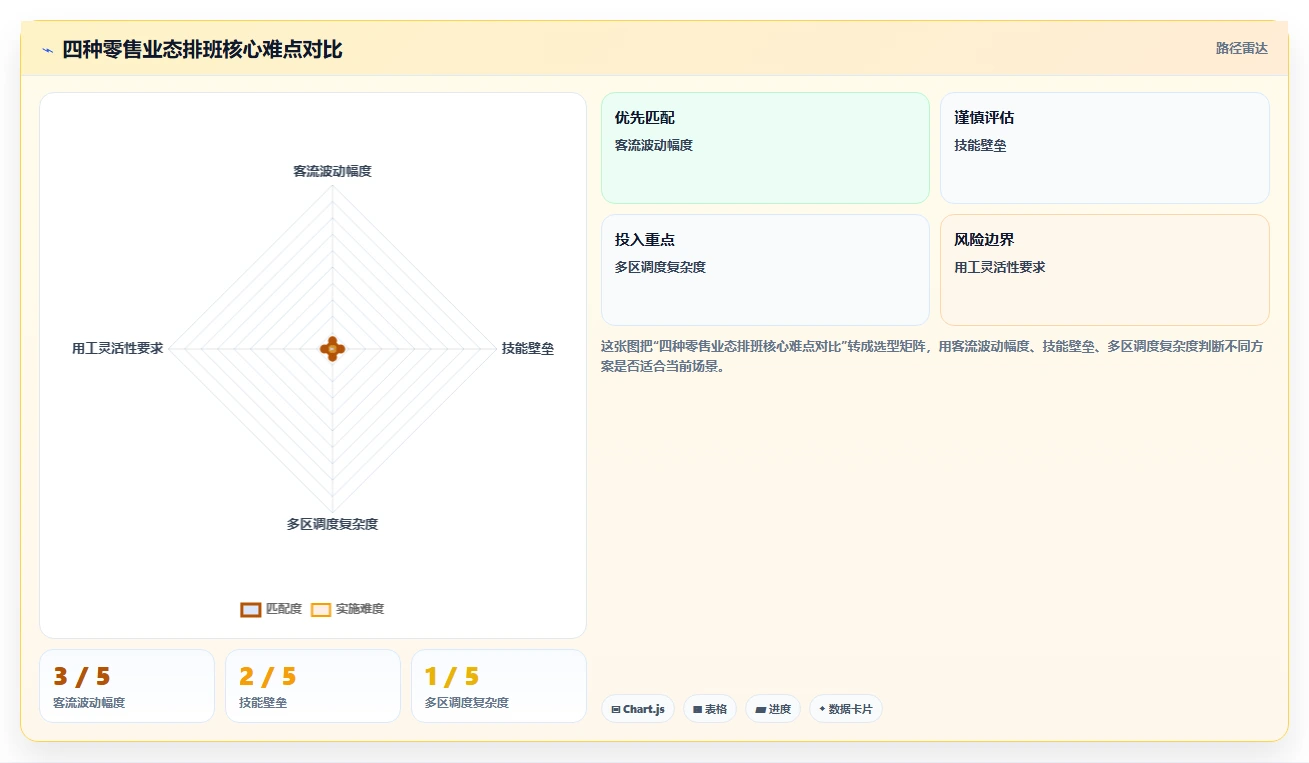Click the 3 / 5 客流波动幅度 stat card
The image size is (1309, 763).
127,686
